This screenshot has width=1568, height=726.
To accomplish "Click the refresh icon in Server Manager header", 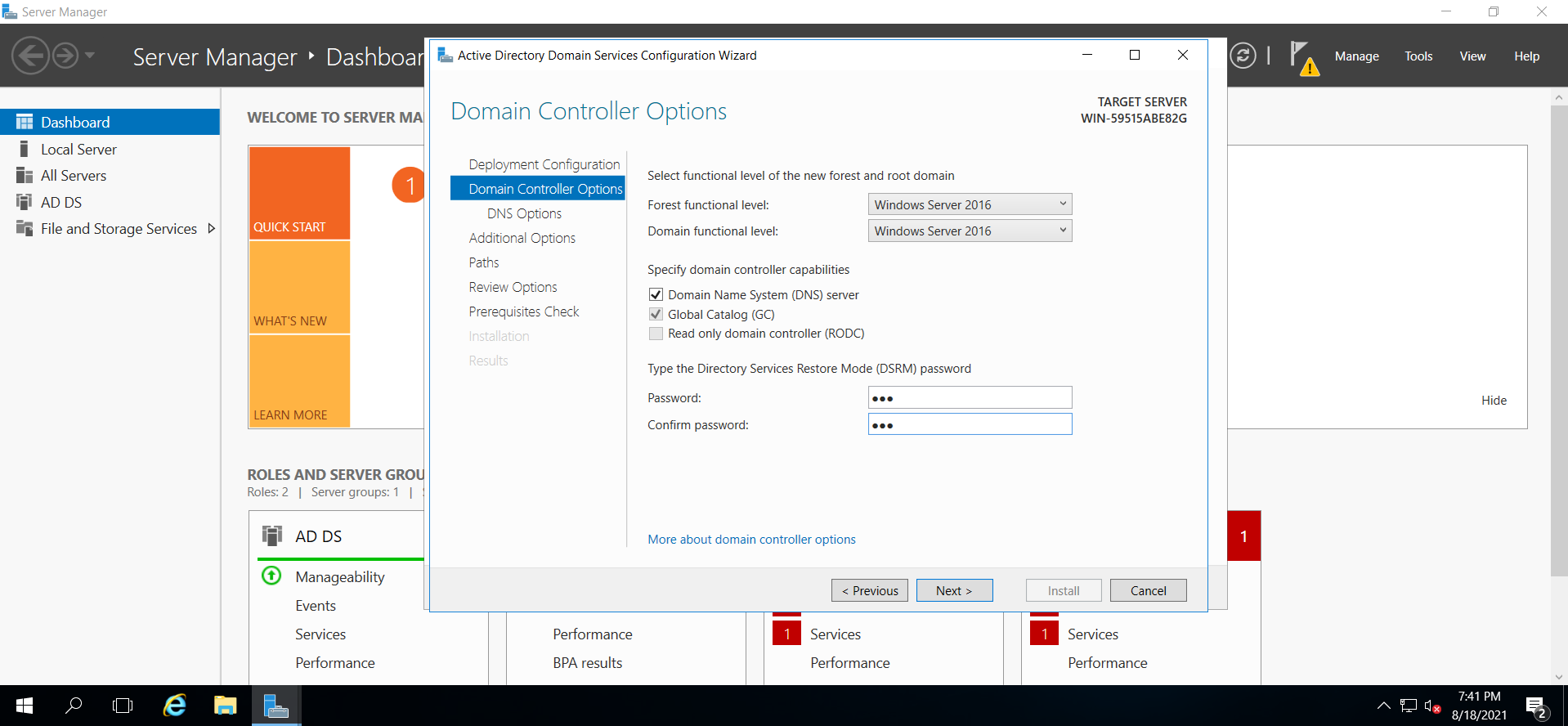I will [1243, 56].
